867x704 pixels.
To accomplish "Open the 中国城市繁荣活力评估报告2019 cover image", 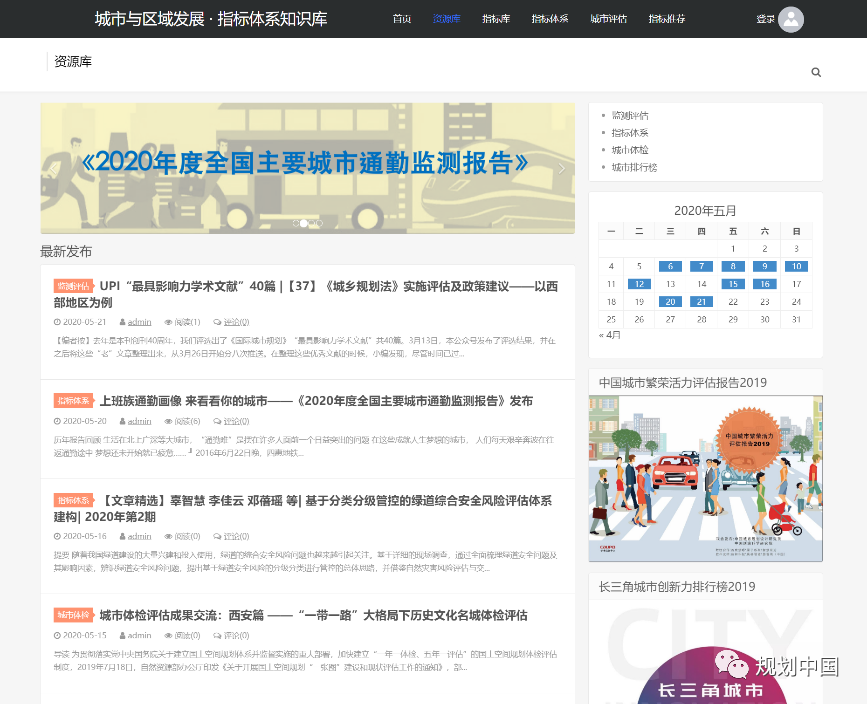I will click(706, 478).
